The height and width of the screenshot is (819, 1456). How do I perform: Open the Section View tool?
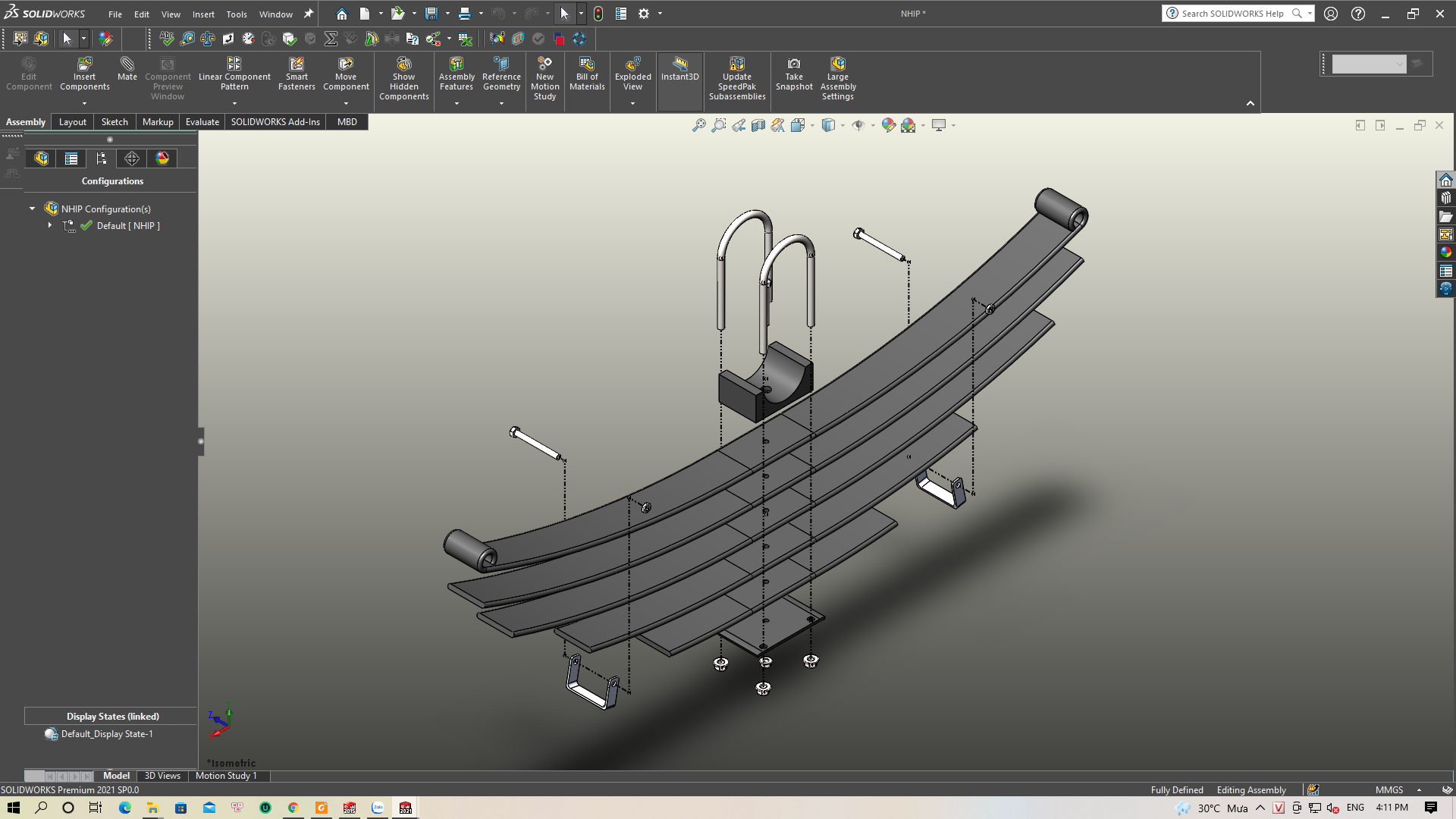tap(758, 125)
